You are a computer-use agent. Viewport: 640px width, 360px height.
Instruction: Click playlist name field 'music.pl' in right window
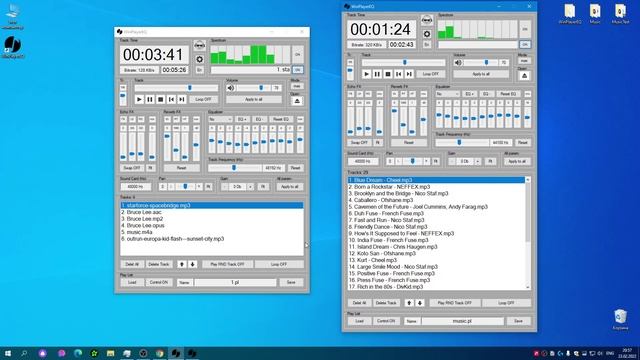tap(462, 321)
